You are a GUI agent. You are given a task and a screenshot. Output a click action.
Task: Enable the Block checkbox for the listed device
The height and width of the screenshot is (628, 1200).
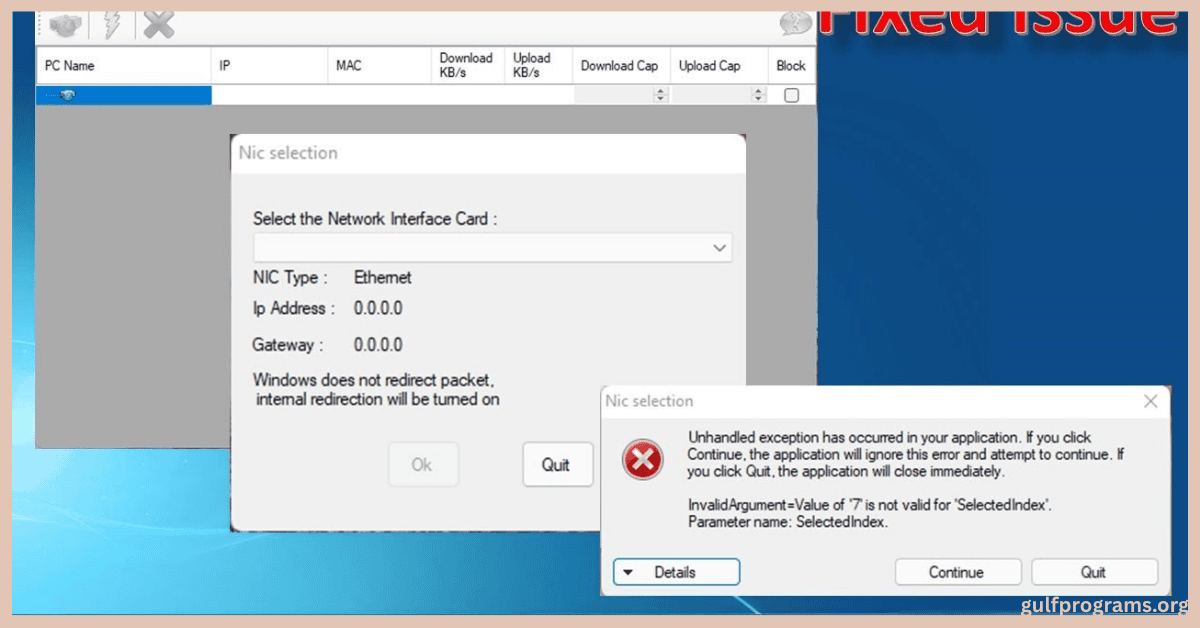pyautogui.click(x=790, y=93)
